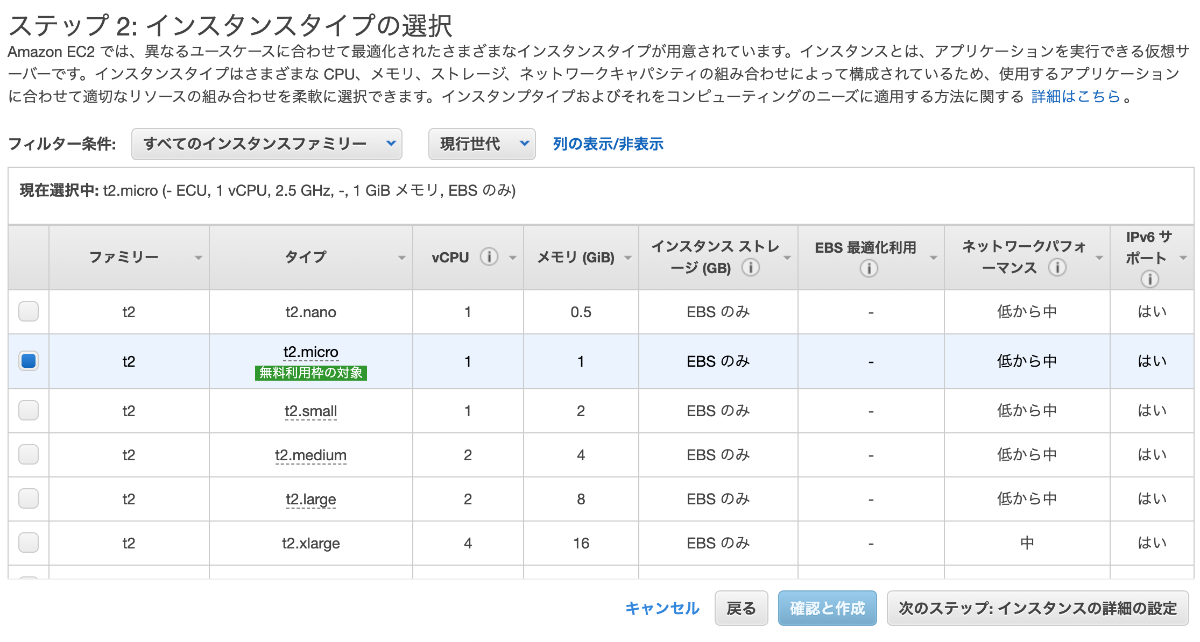Click sort arrow on メモリ (GiB) column
The height and width of the screenshot is (642, 1200).
point(628,259)
